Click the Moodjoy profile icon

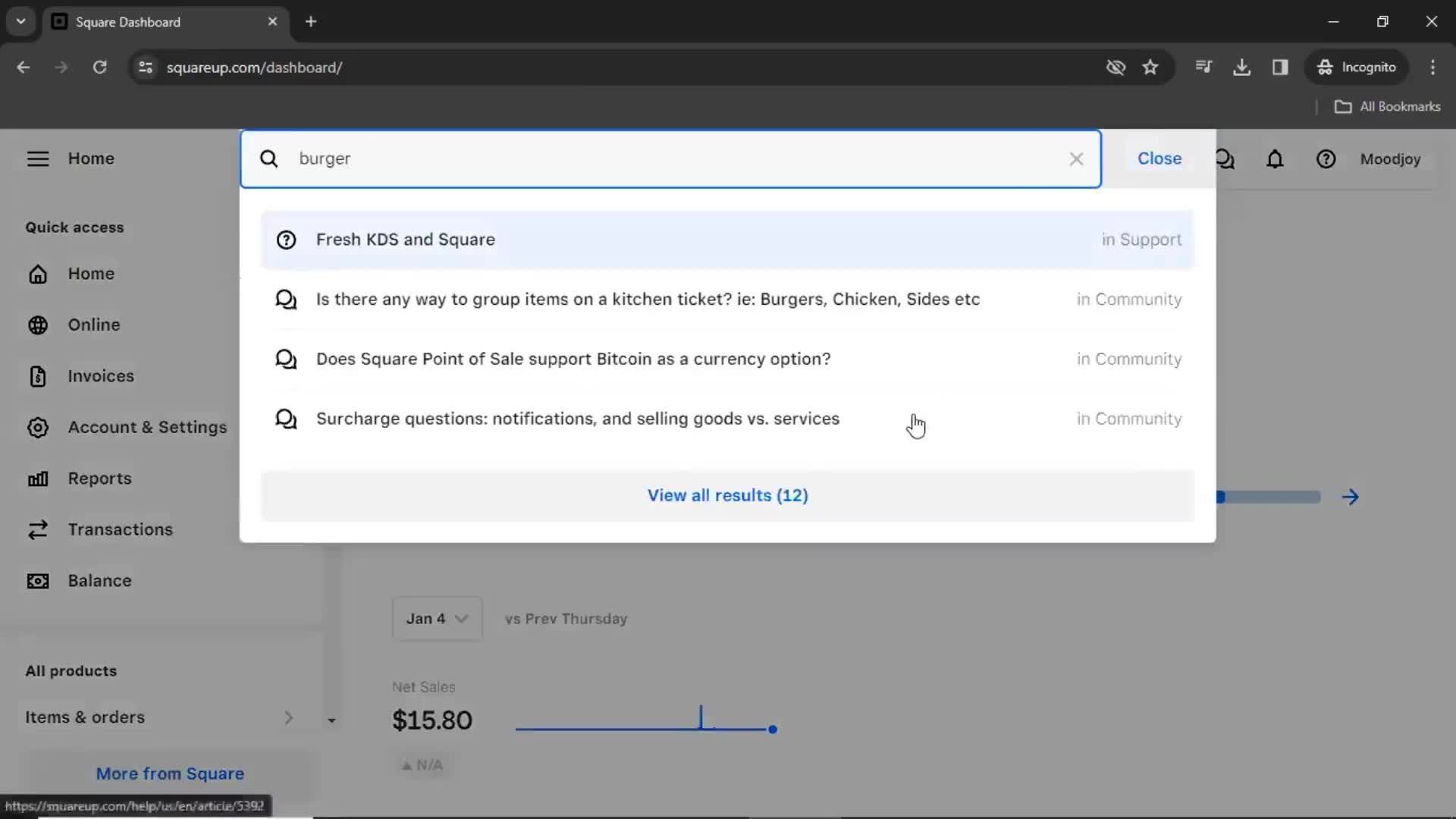click(1391, 159)
